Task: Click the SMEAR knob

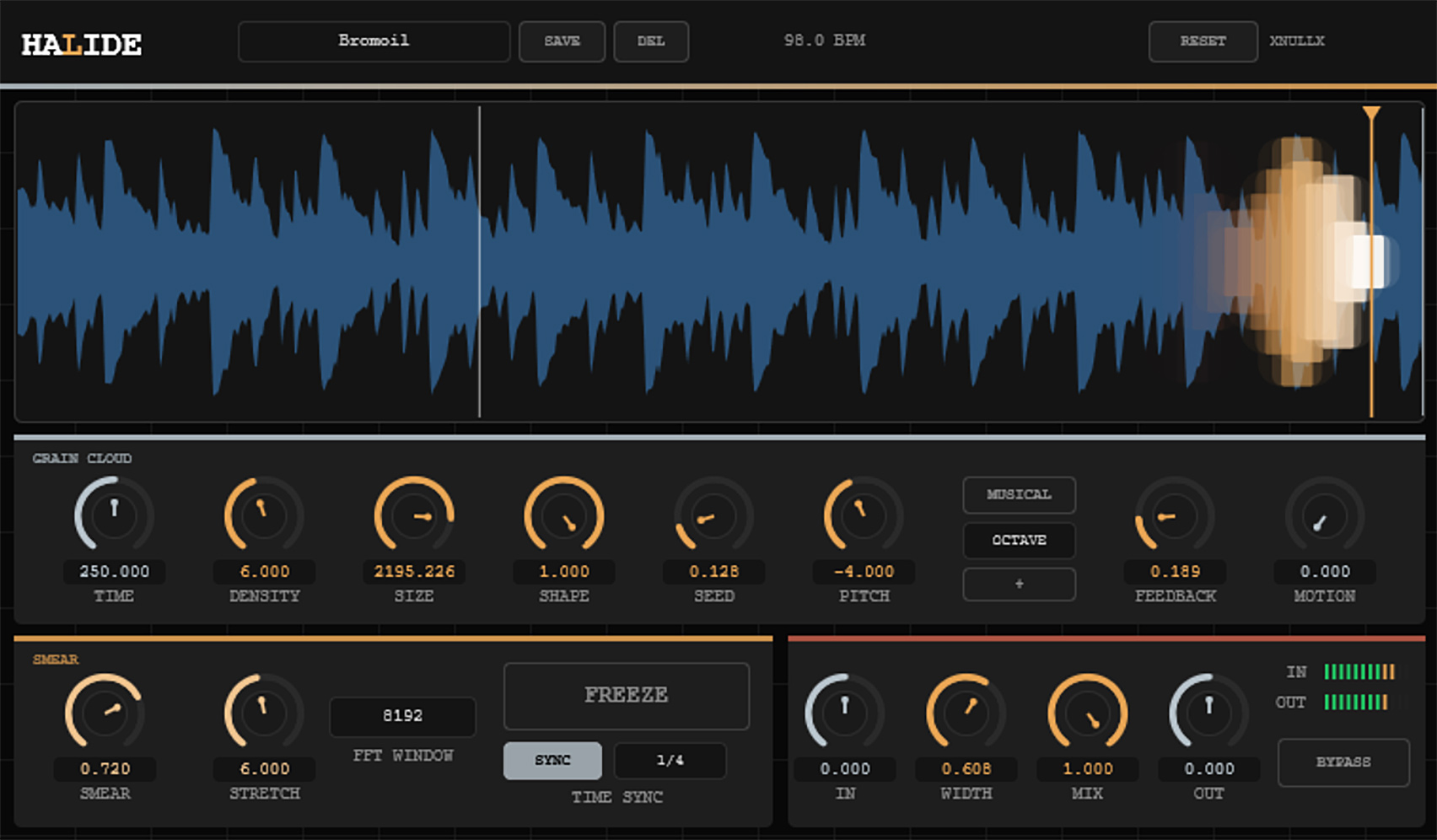Action: tap(105, 713)
